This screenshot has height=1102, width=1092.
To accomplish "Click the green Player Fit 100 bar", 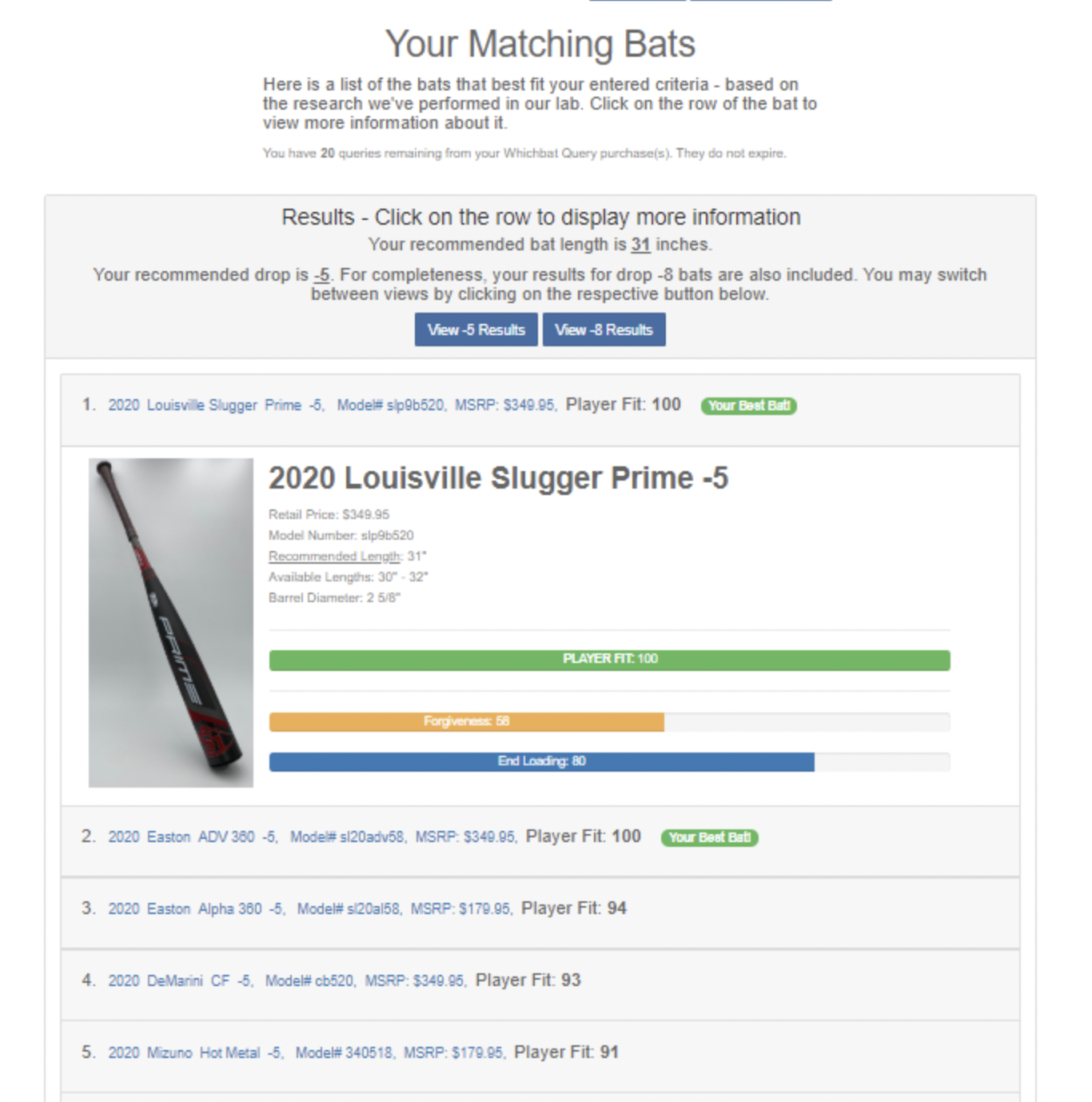I will tap(610, 660).
